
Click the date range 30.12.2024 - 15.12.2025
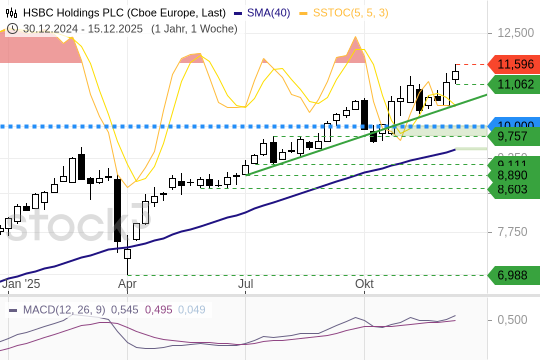(x=83, y=29)
